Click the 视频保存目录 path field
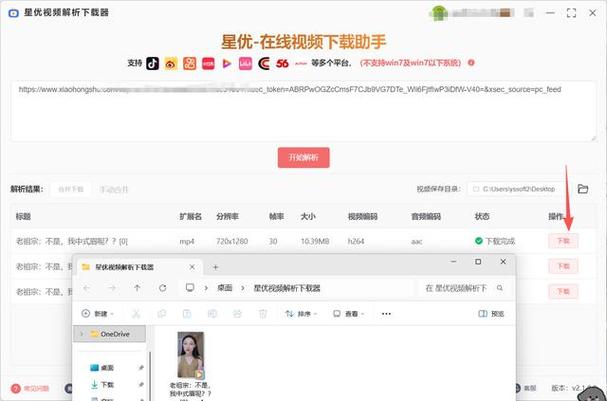The width and height of the screenshot is (607, 401). (x=519, y=189)
